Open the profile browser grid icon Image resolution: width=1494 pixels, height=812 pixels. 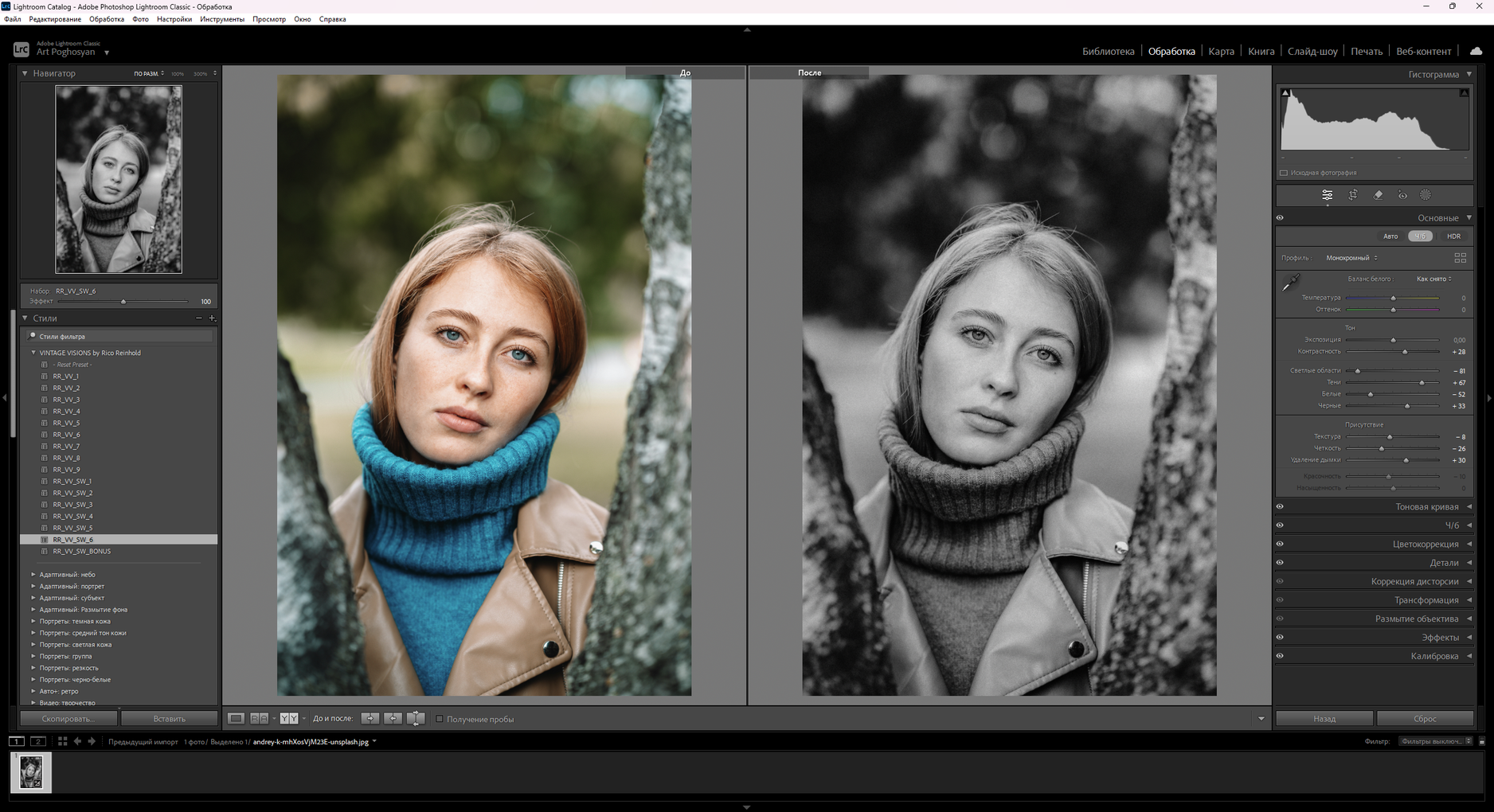(1460, 258)
